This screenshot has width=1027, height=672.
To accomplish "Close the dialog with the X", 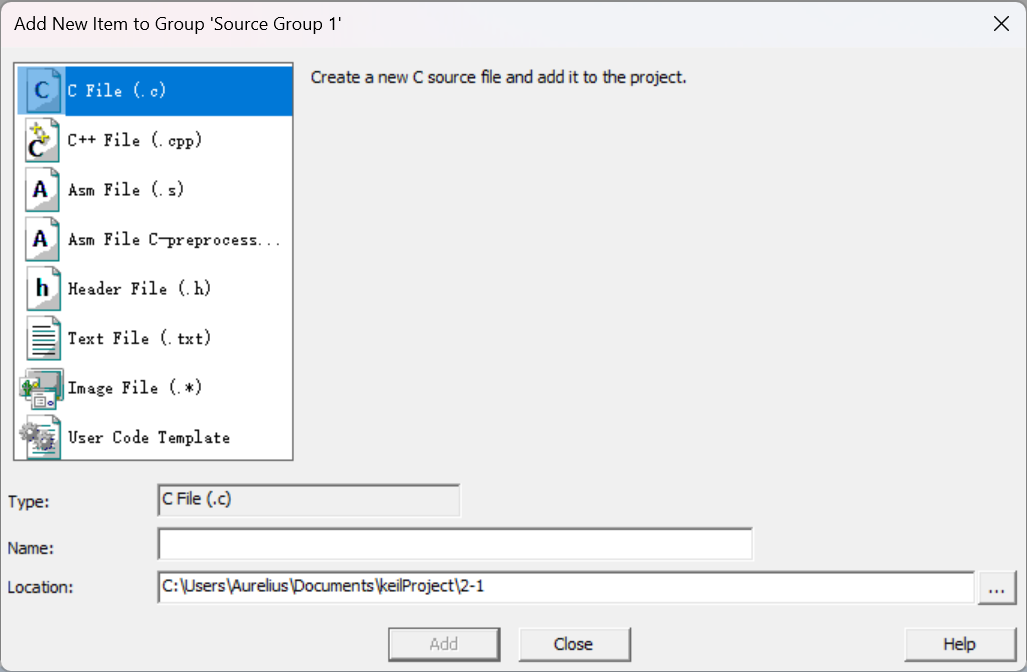I will click(1001, 24).
